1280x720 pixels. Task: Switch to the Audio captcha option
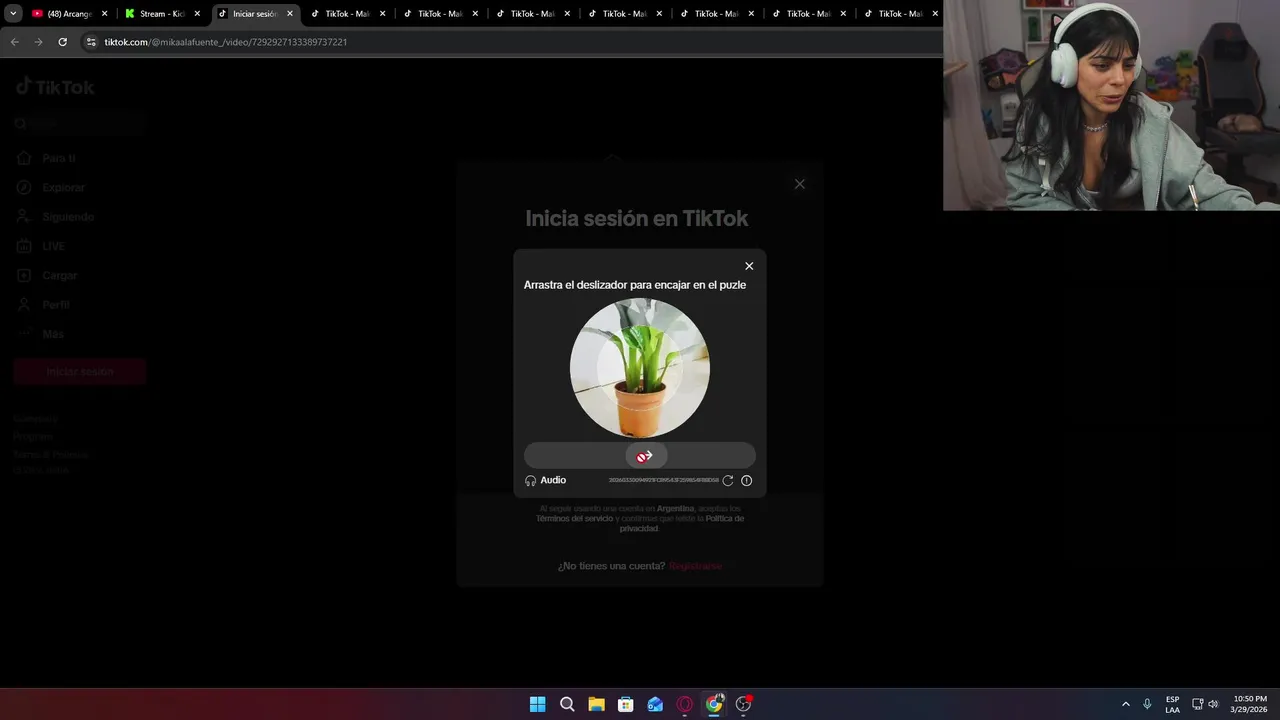click(x=546, y=480)
